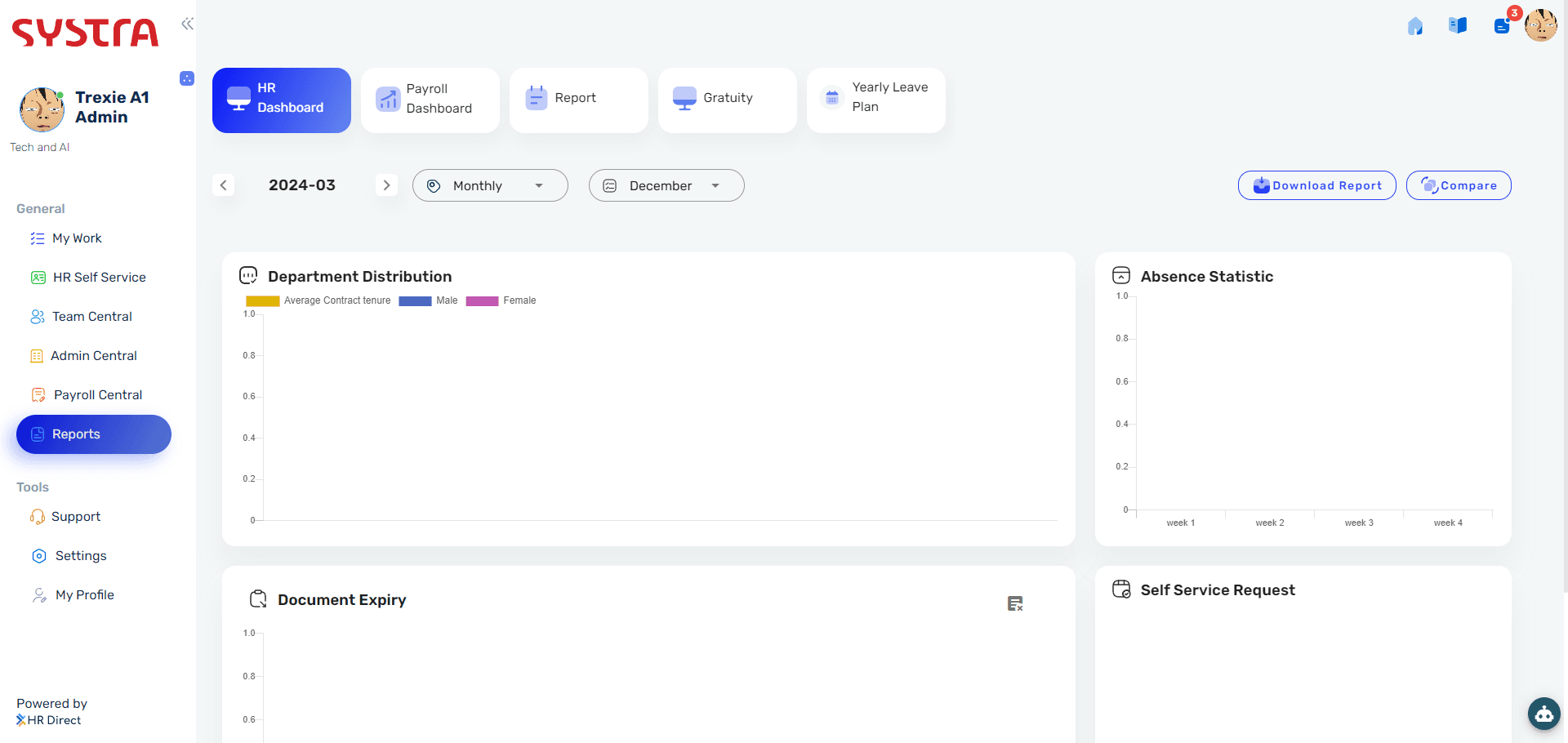Click Trexie A1 Admin profile picture
The height and width of the screenshot is (743, 1568).
click(x=42, y=109)
